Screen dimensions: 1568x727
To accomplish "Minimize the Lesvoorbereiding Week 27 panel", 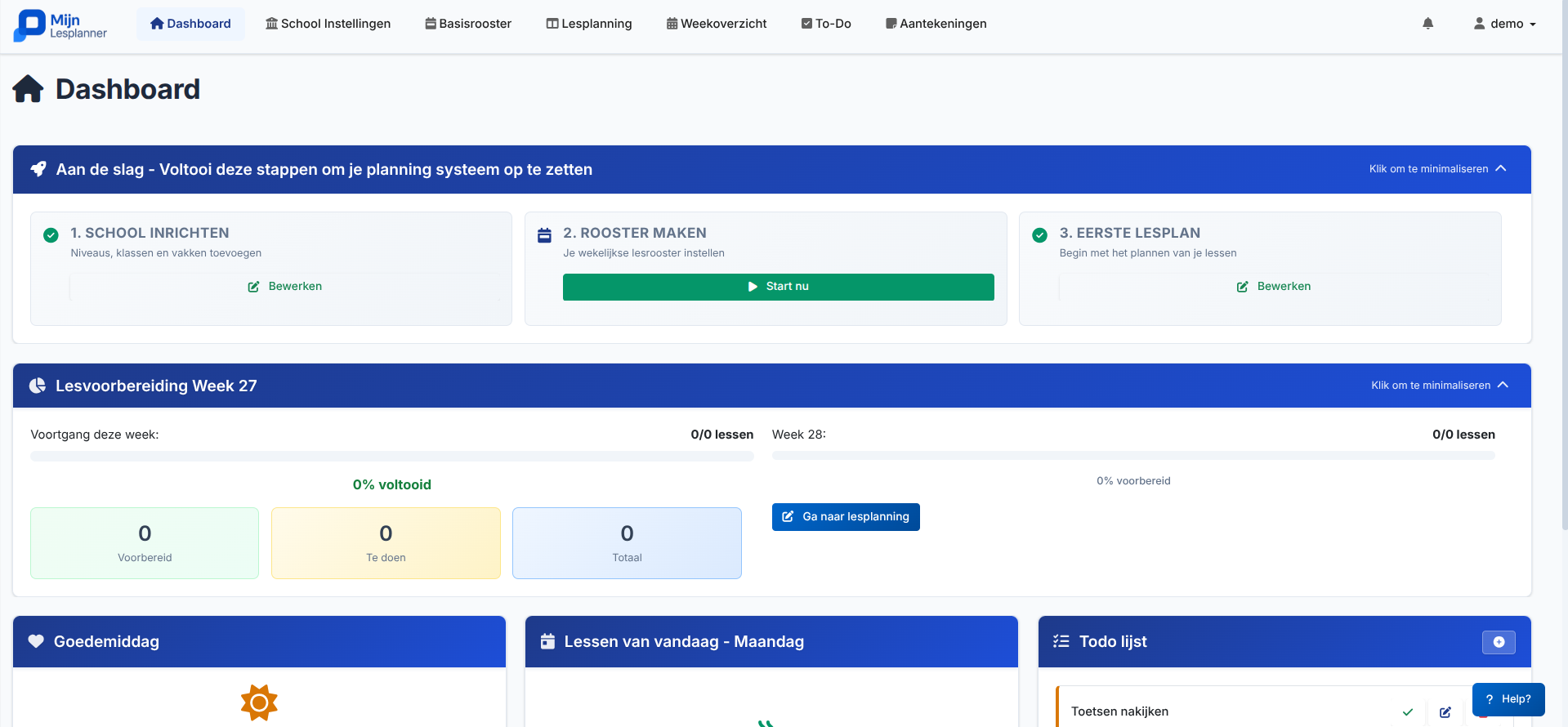I will (1440, 385).
